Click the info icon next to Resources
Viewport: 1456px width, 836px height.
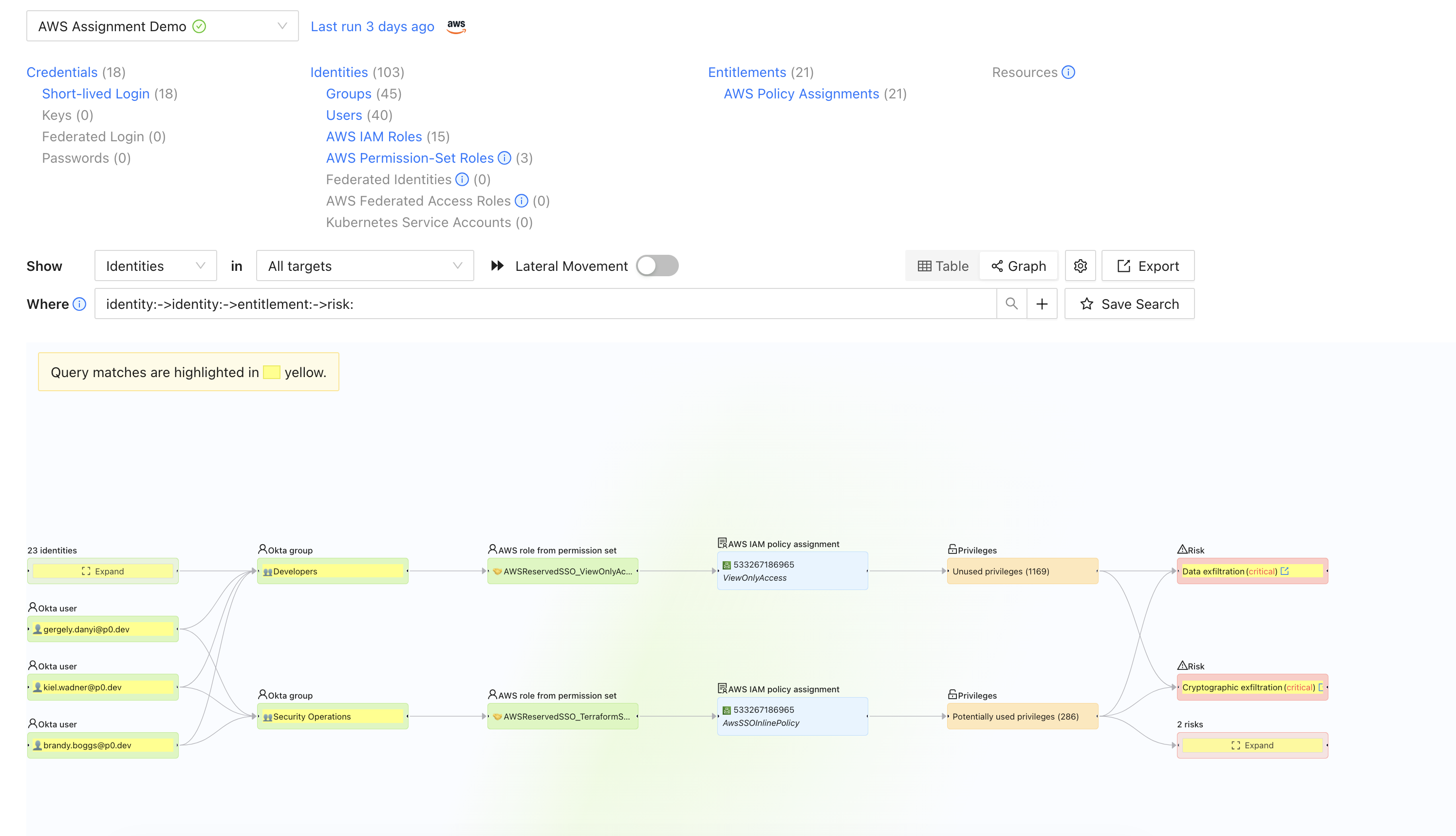click(1068, 72)
